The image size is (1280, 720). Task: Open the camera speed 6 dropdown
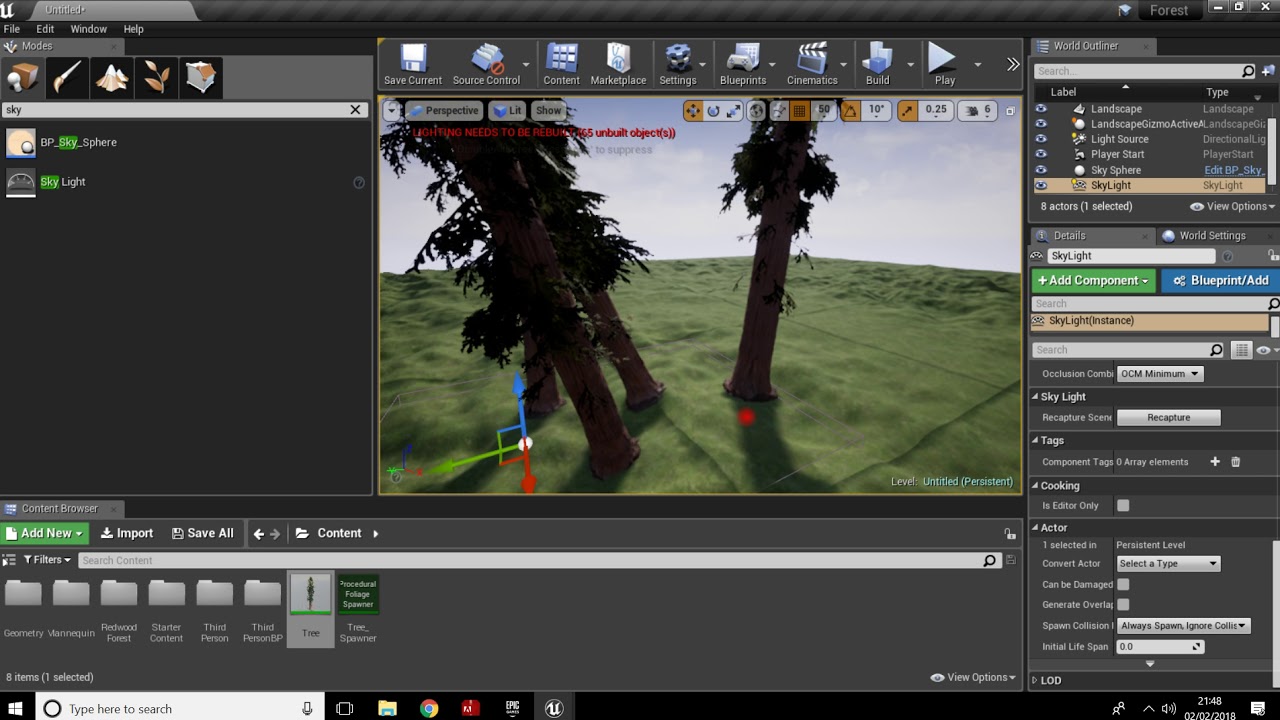[x=977, y=111]
